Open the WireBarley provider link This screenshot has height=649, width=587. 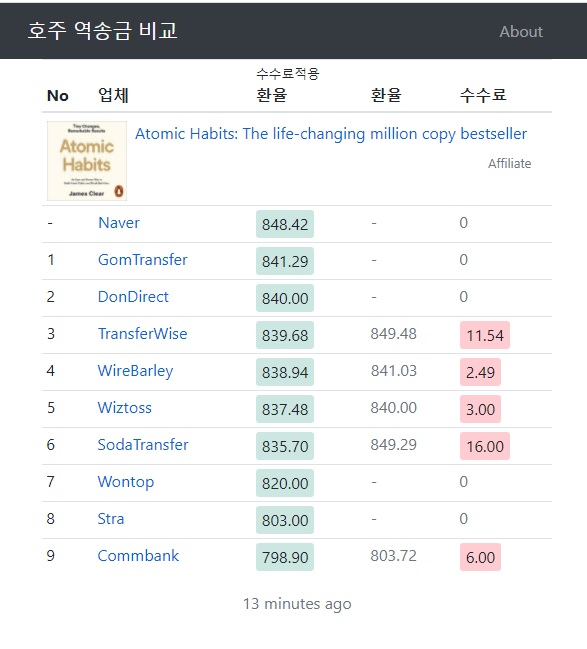135,371
